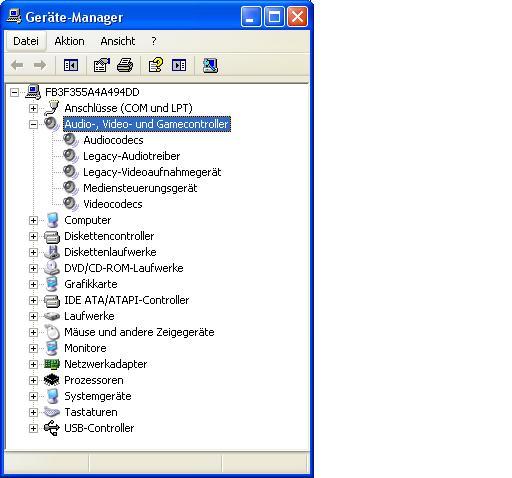Open the Datei menu

tap(26, 41)
